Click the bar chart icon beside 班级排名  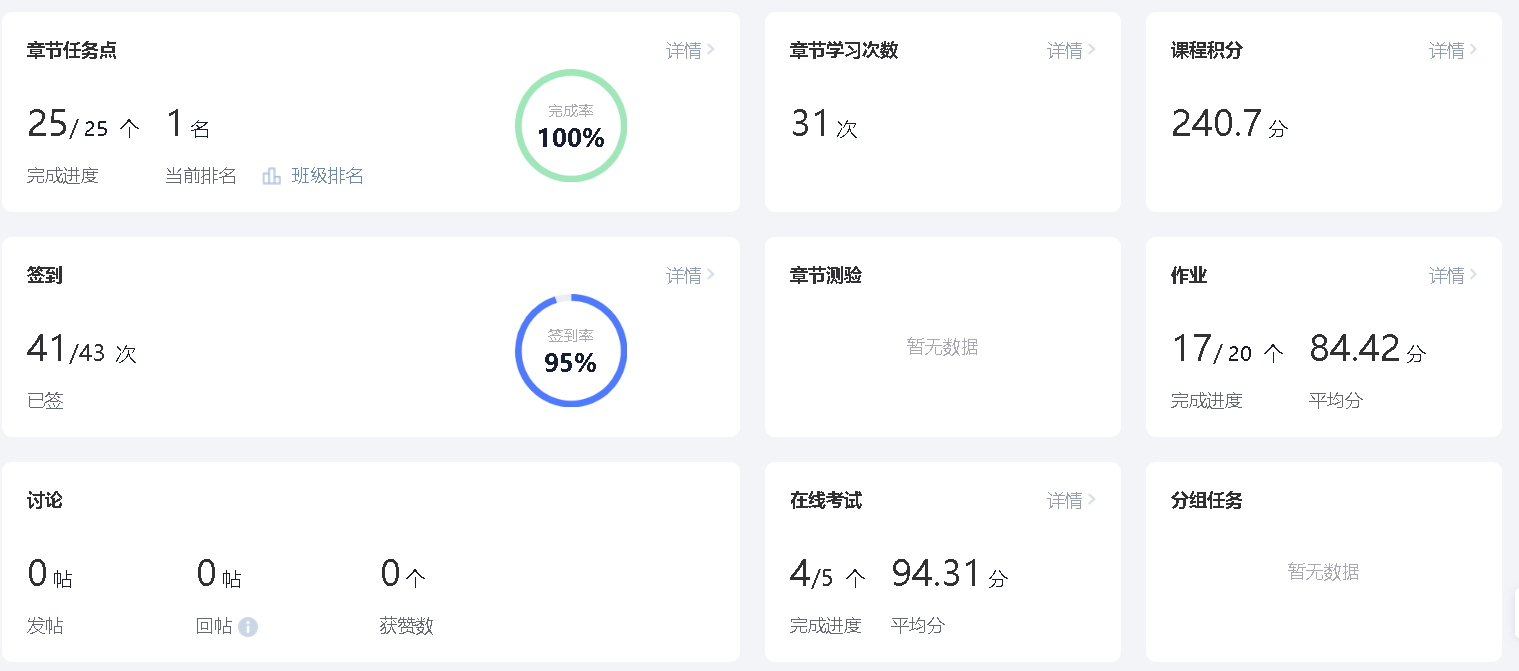click(271, 177)
